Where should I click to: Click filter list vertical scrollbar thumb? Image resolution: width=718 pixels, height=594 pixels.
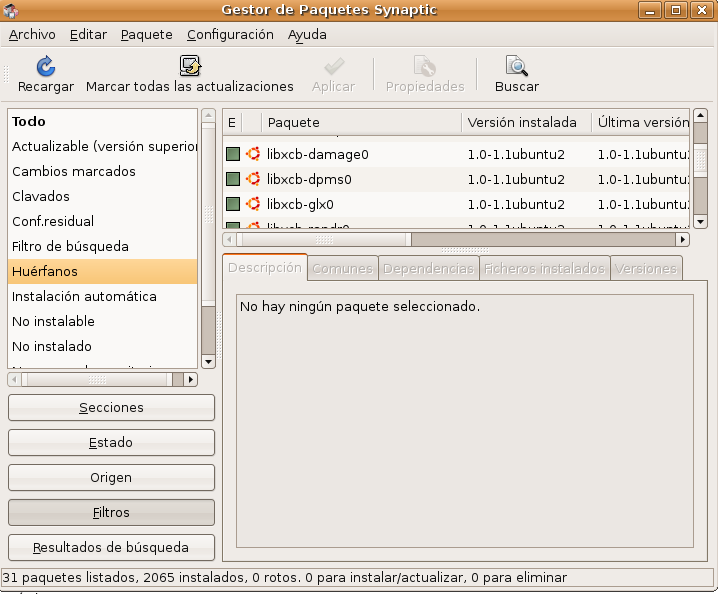pyautogui.click(x=208, y=214)
